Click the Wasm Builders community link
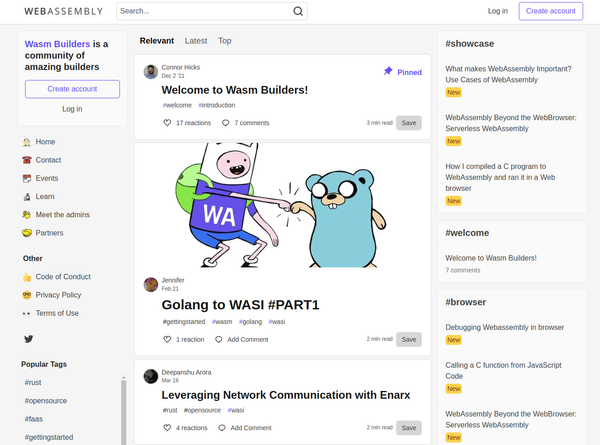Screen dimensions: 600x445 tap(57, 44)
